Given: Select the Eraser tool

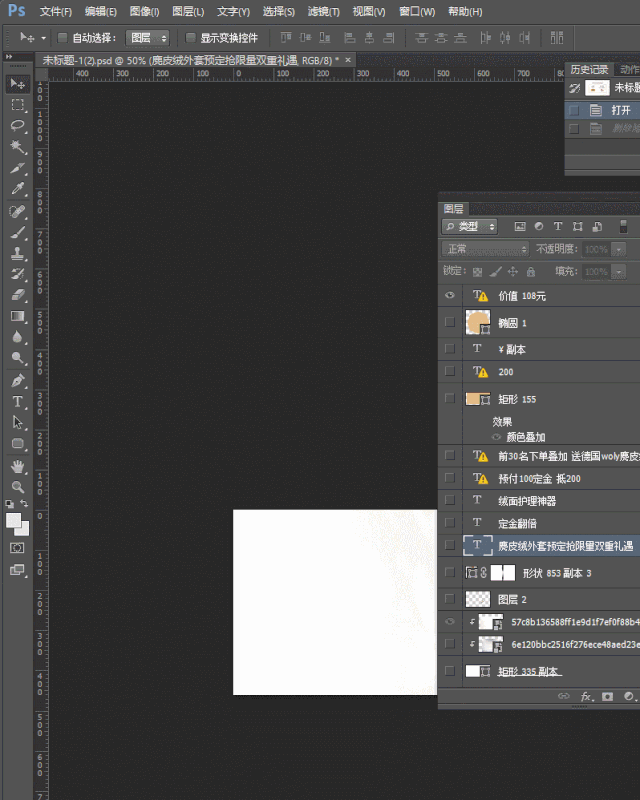Looking at the screenshot, I should click(17, 295).
